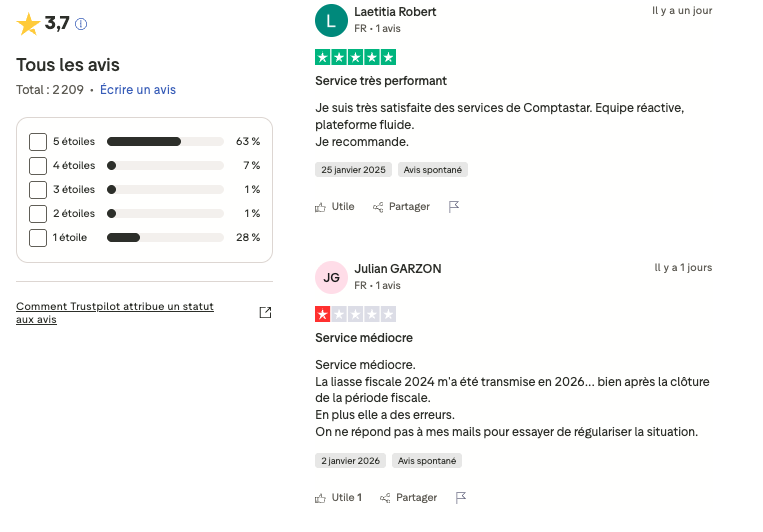Select the 2 étoiles filter checkbox
763x532 pixels.
pyautogui.click(x=38, y=214)
